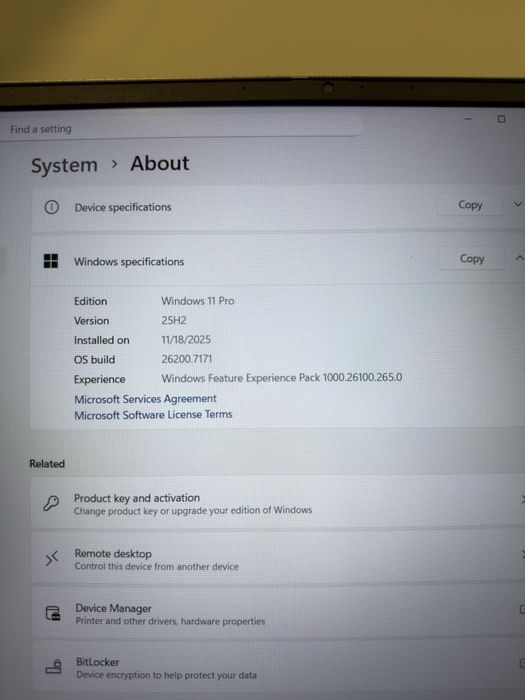Click the Device Manager icon
Screen dimensions: 525x700
[53, 613]
